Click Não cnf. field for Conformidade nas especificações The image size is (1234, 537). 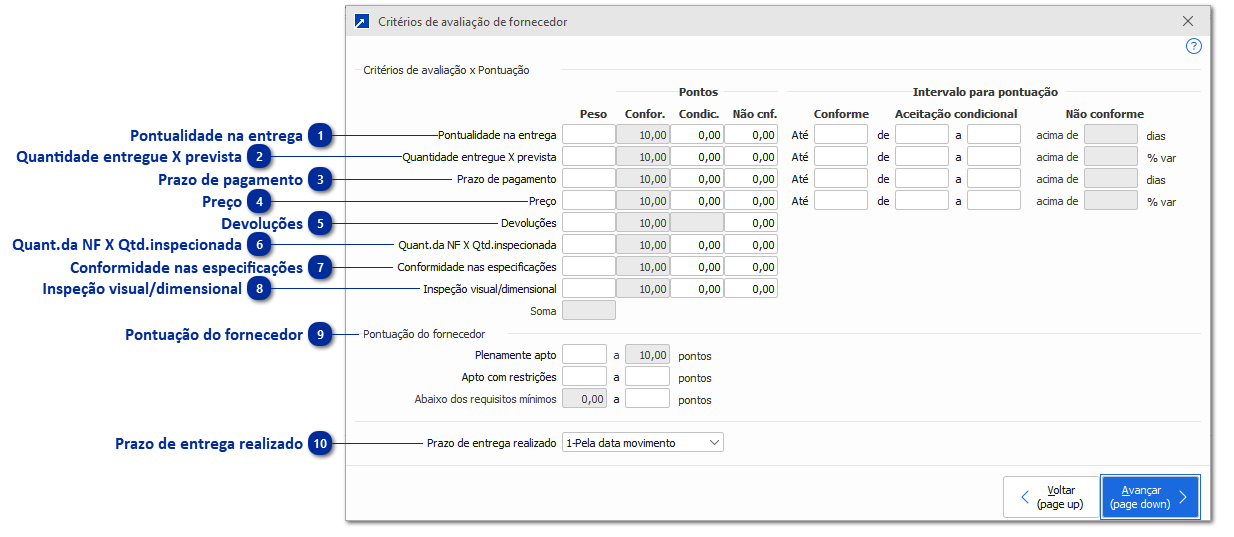751,266
